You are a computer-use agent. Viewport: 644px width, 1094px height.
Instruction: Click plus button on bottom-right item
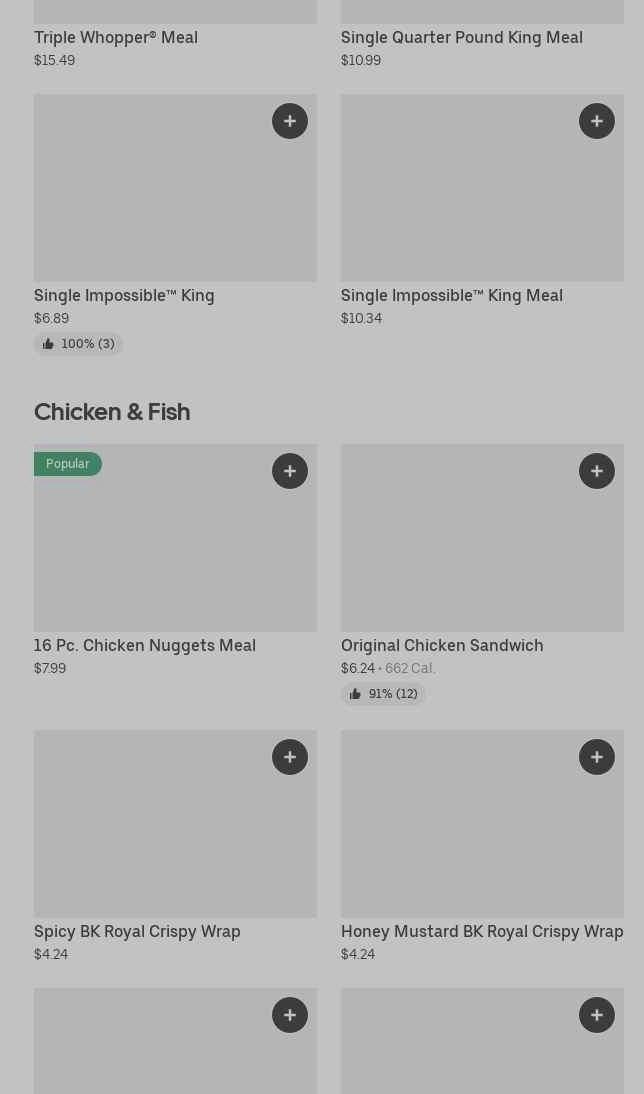coord(597,1015)
